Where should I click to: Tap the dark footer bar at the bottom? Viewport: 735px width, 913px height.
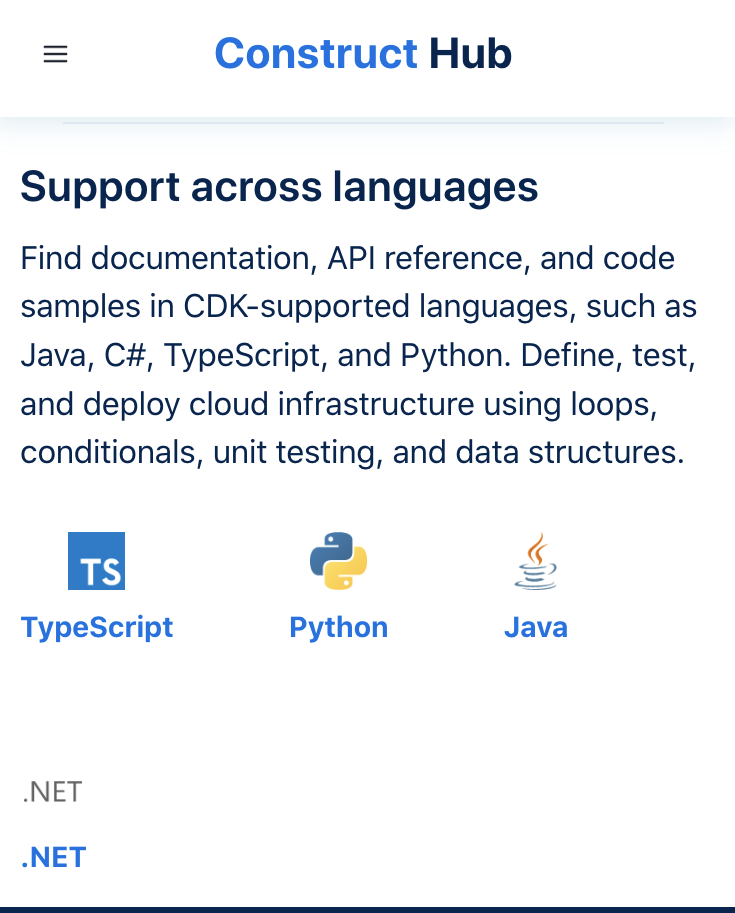(367, 908)
